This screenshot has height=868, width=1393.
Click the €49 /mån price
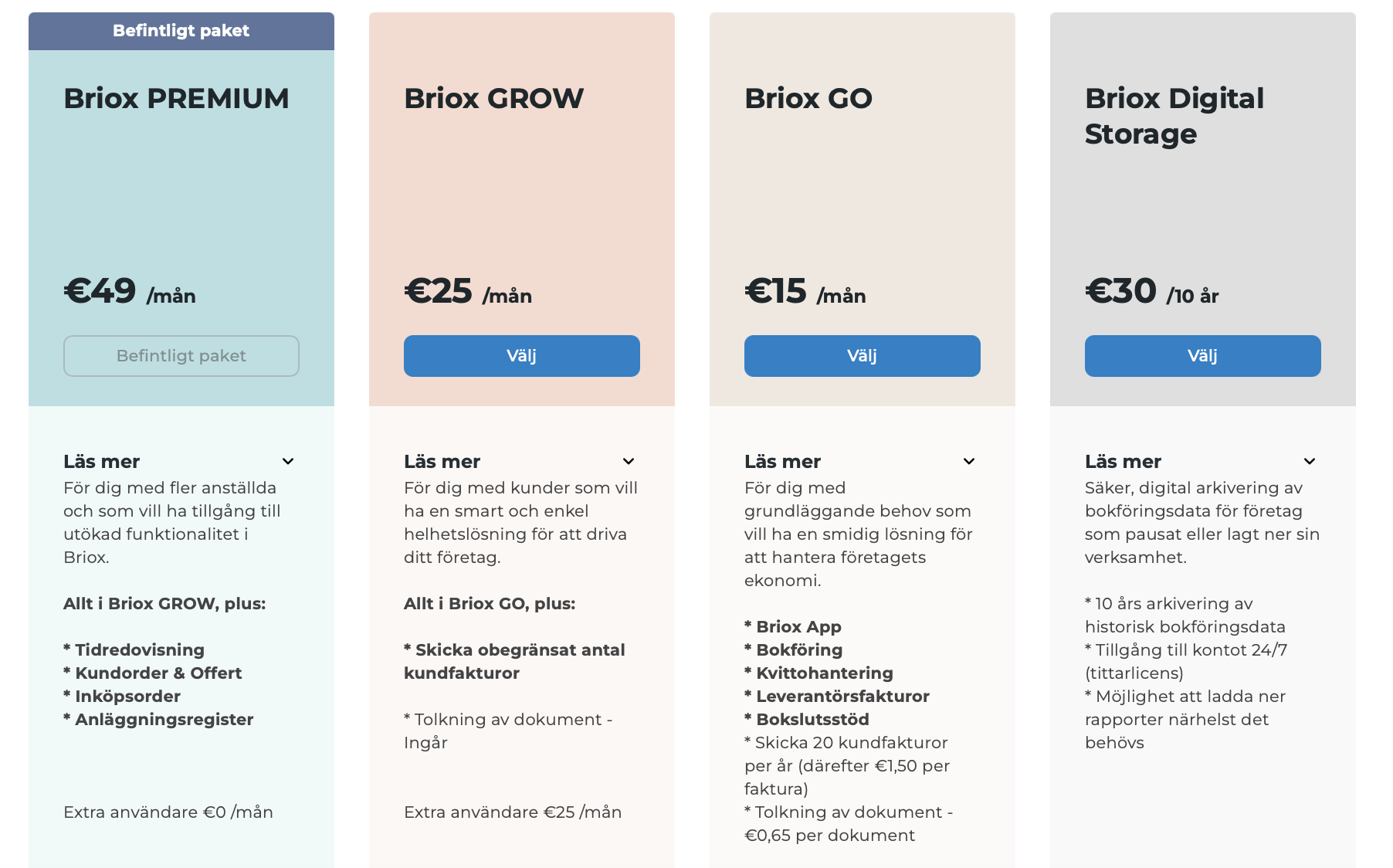129,292
